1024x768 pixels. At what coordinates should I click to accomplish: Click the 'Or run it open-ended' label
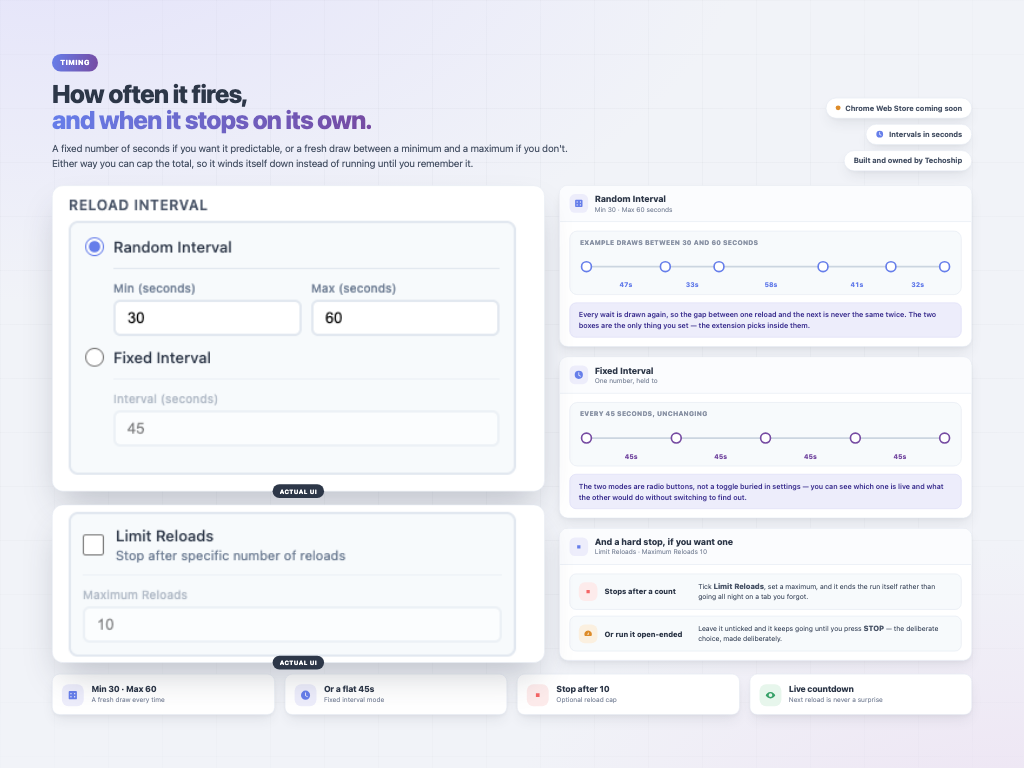(x=643, y=634)
